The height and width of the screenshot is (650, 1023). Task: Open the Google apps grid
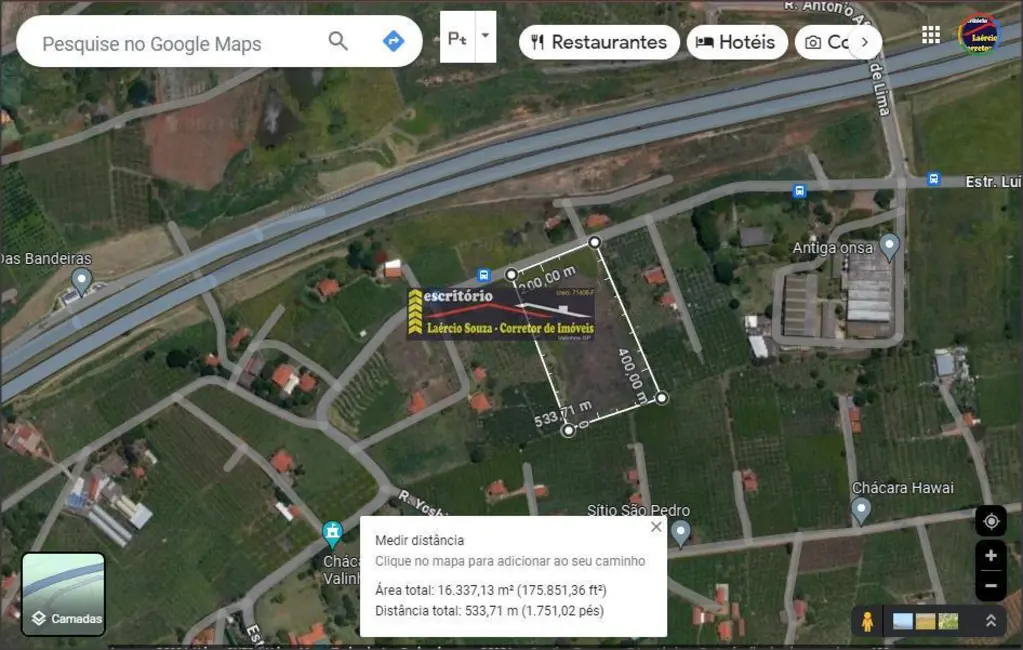click(x=931, y=35)
